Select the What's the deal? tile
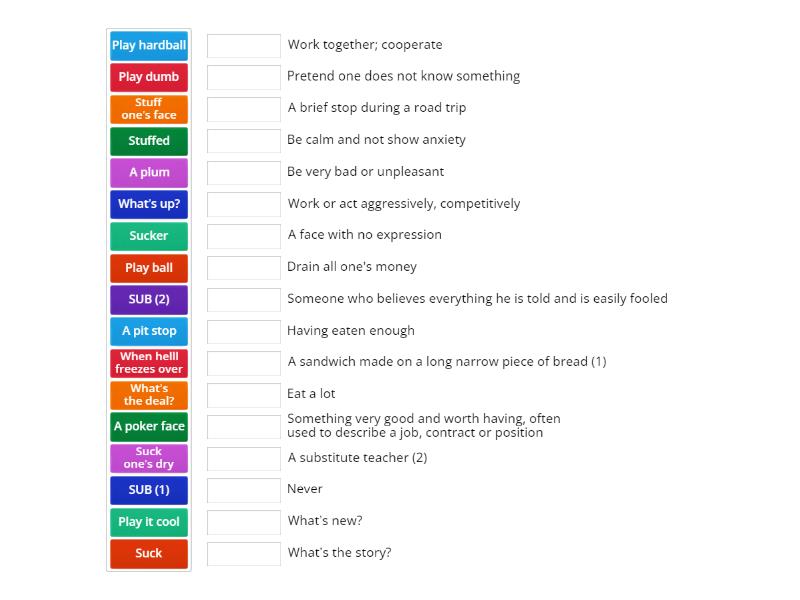This screenshot has height=600, width=800. [148, 395]
